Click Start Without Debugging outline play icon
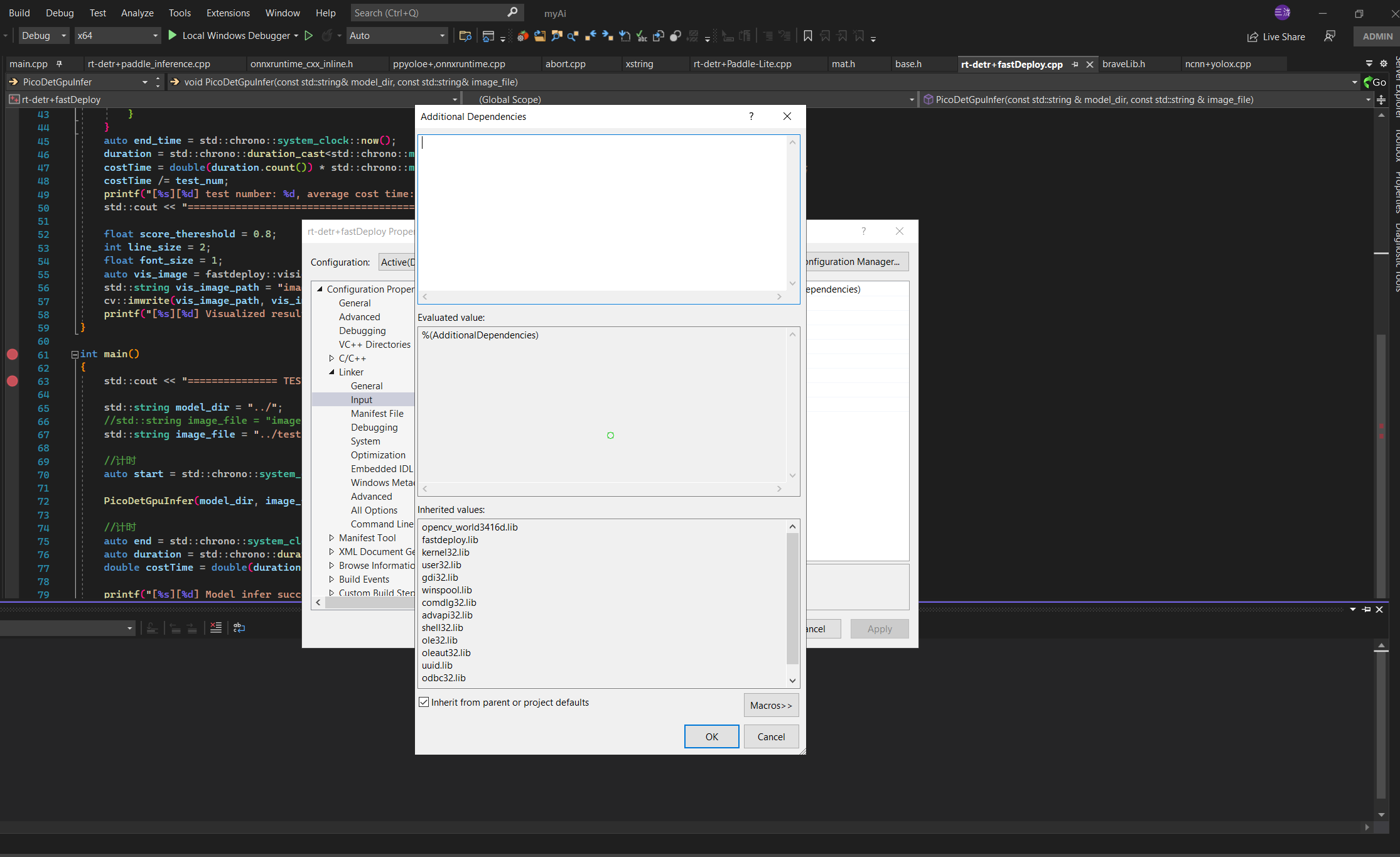The height and width of the screenshot is (857, 1400). (308, 36)
